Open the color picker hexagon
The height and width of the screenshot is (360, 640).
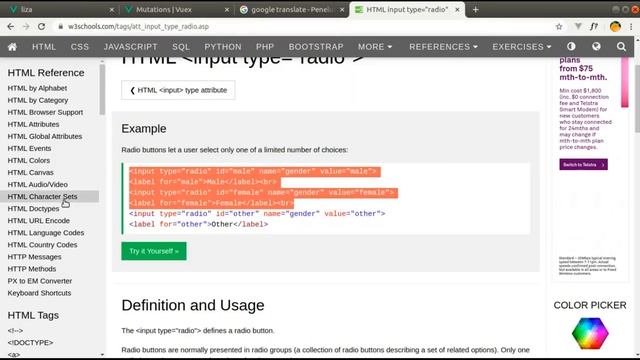(590, 333)
